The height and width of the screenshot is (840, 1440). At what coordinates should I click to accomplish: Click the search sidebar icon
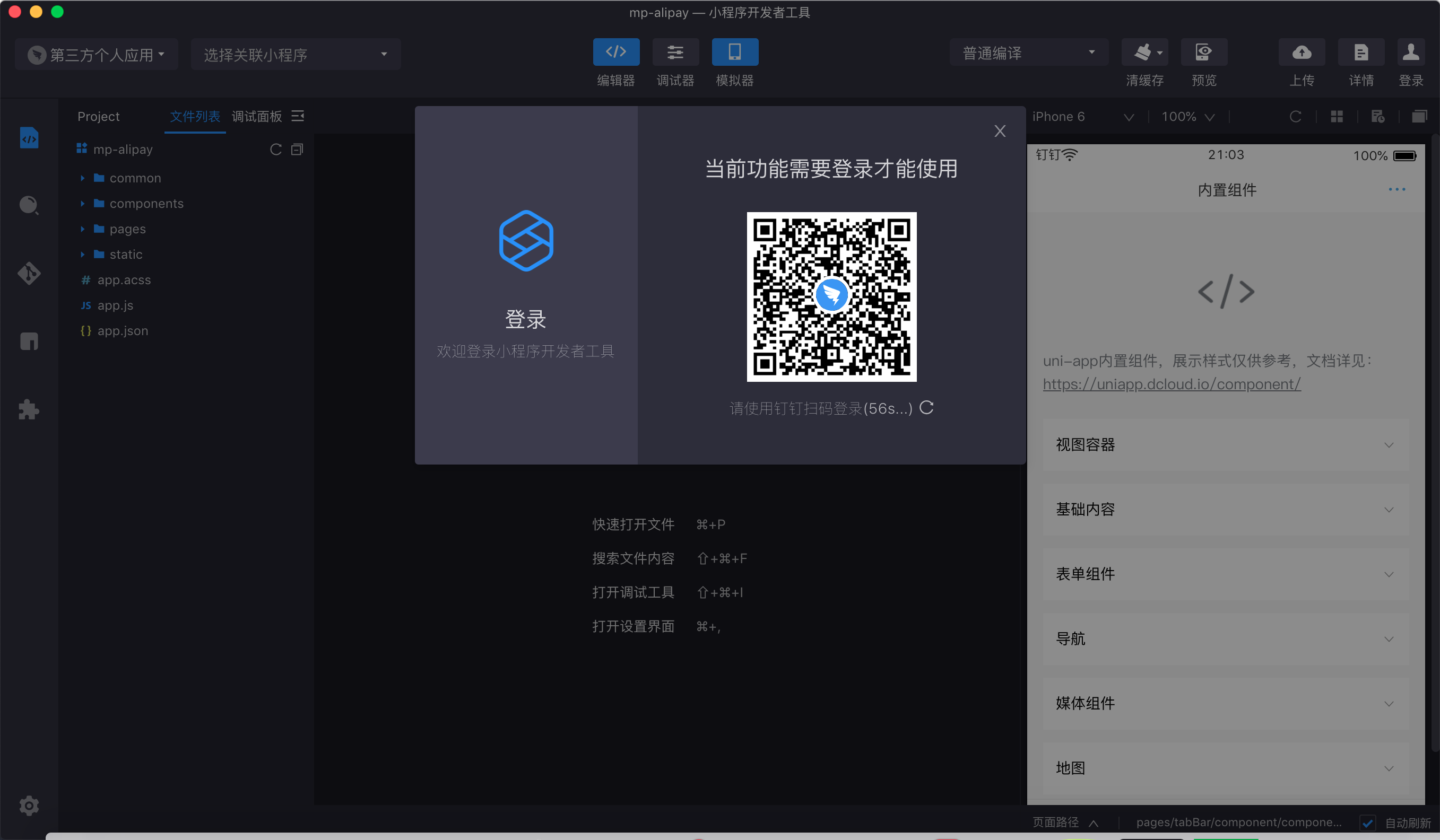point(29,205)
